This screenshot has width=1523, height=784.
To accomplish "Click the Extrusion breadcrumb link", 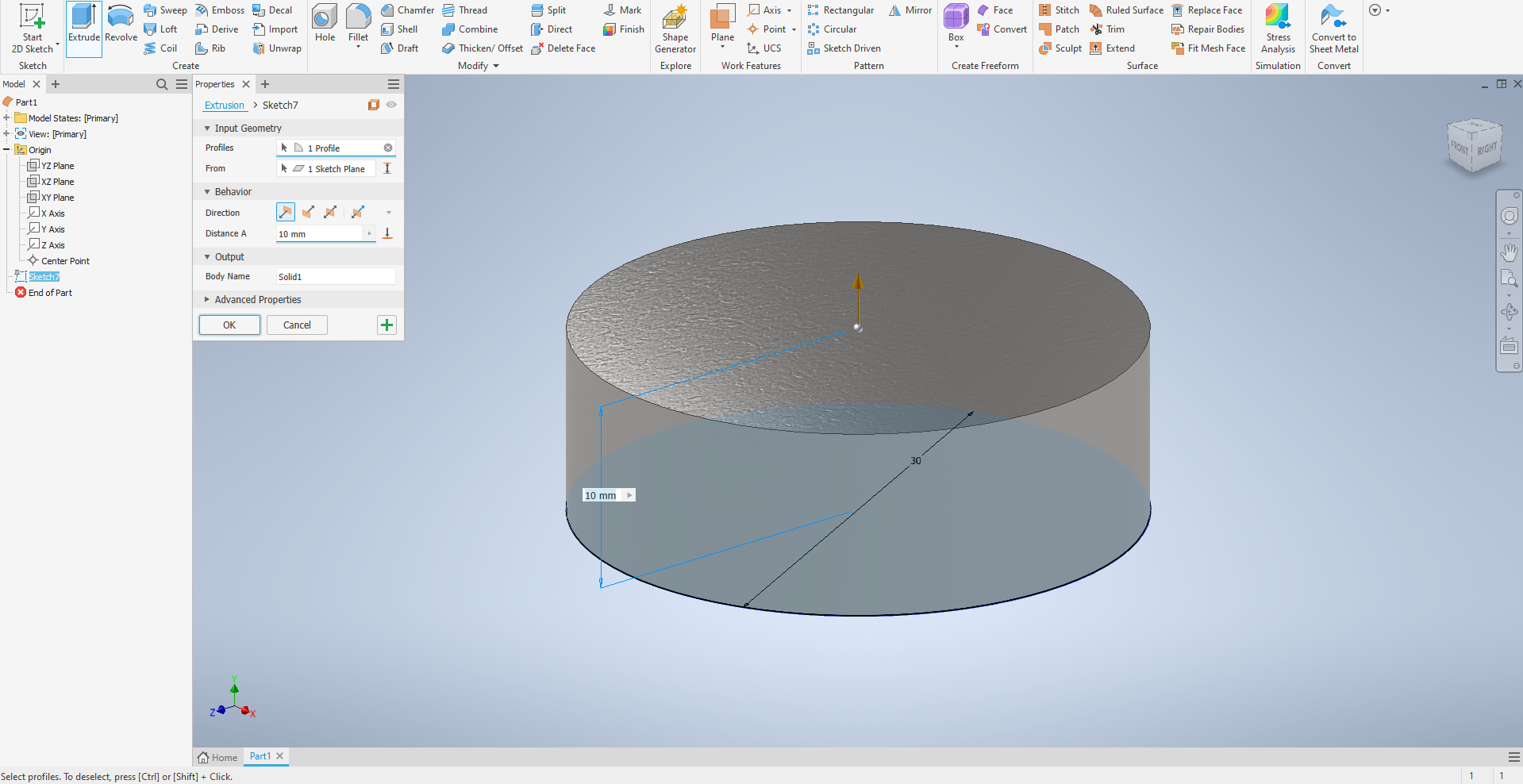I will click(x=225, y=105).
